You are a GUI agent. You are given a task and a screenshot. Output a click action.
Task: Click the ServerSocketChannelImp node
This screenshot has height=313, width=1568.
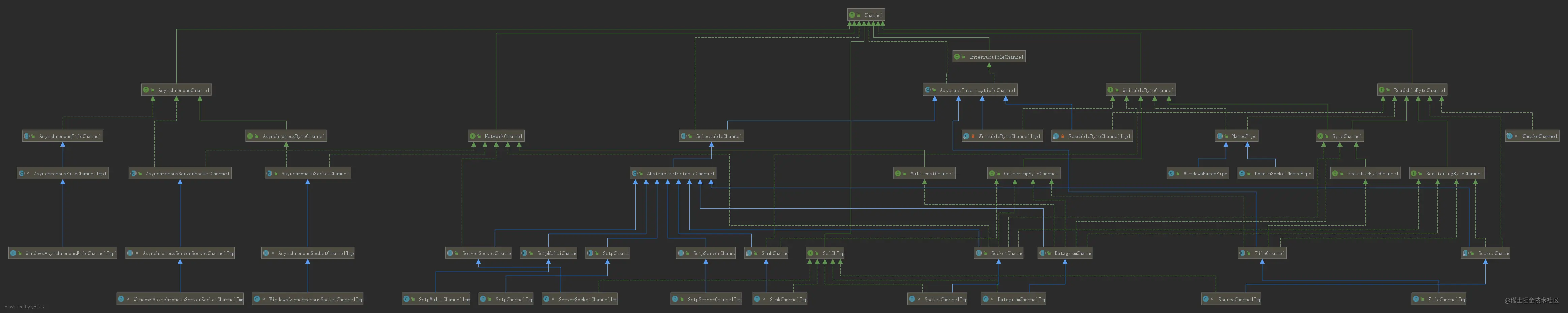580,299
